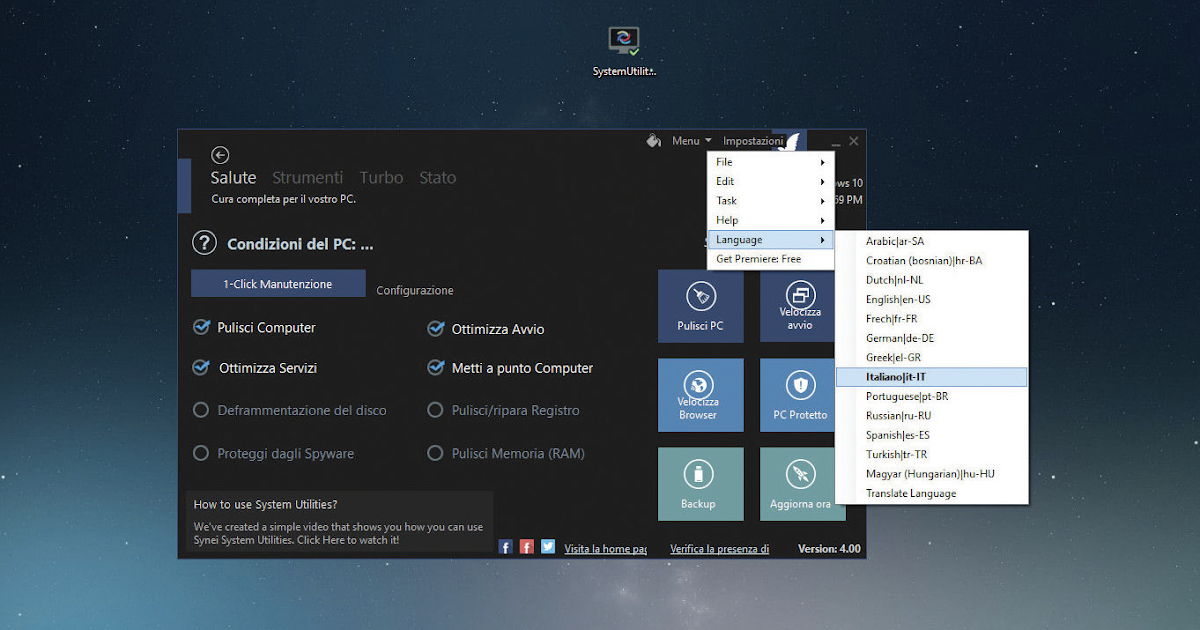Open the Menu dropdown
Screen dimensions: 1200x630
[691, 141]
